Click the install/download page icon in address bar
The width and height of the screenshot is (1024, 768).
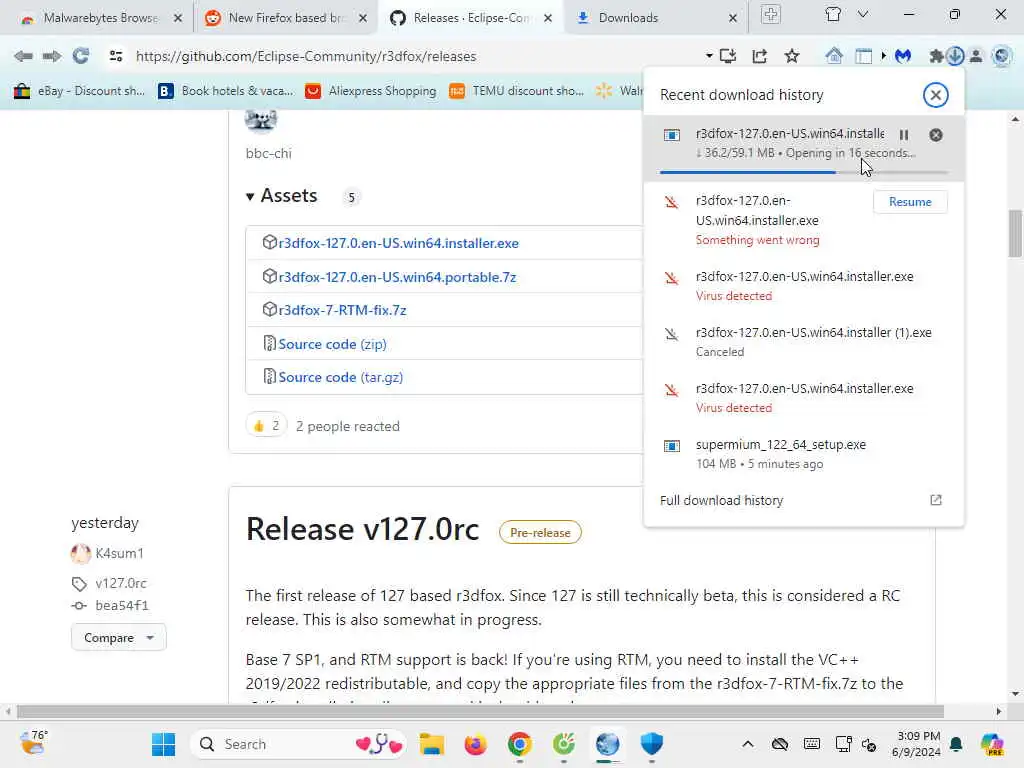pos(728,56)
